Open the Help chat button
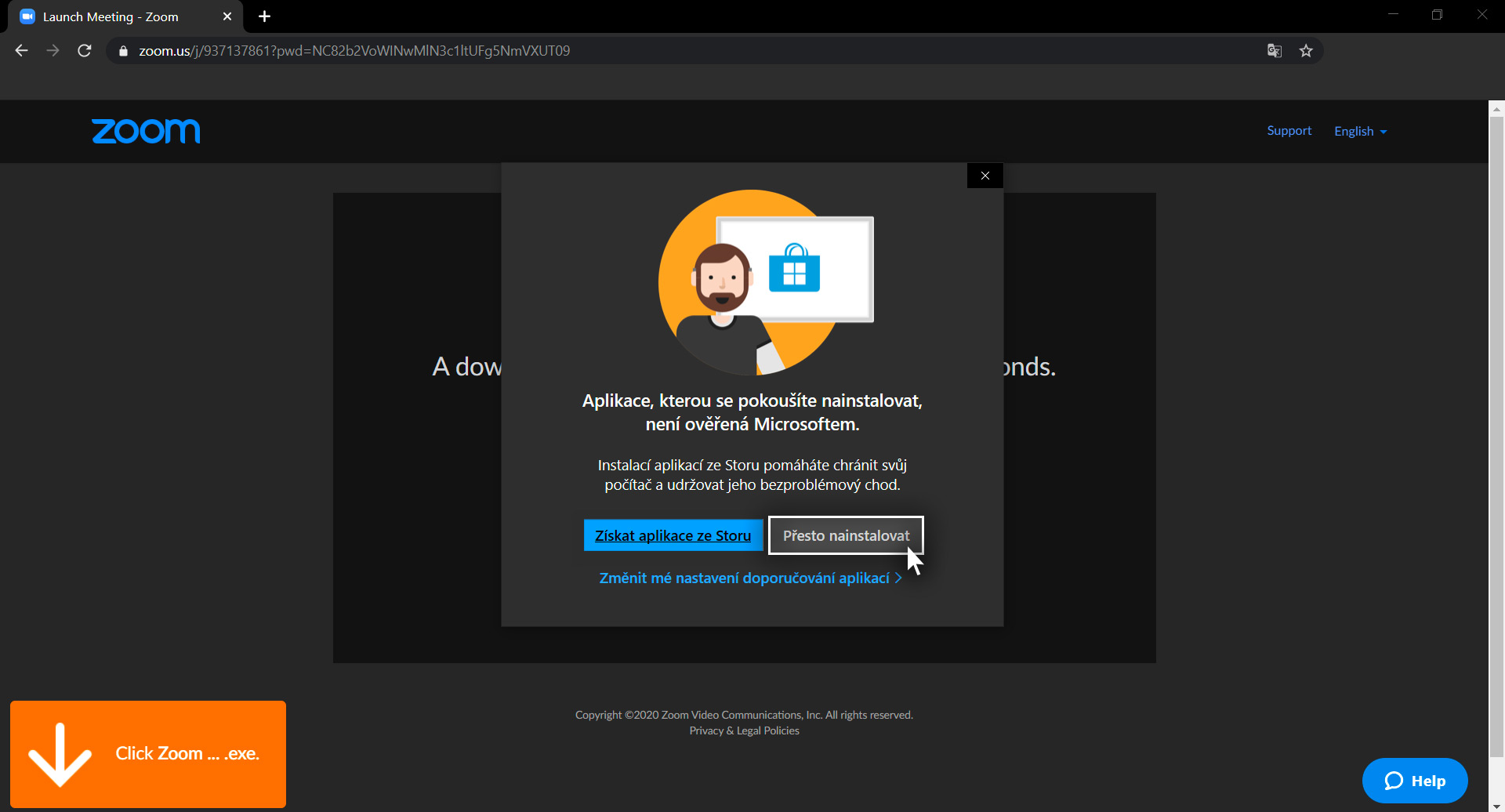The image size is (1505, 812). click(1415, 781)
